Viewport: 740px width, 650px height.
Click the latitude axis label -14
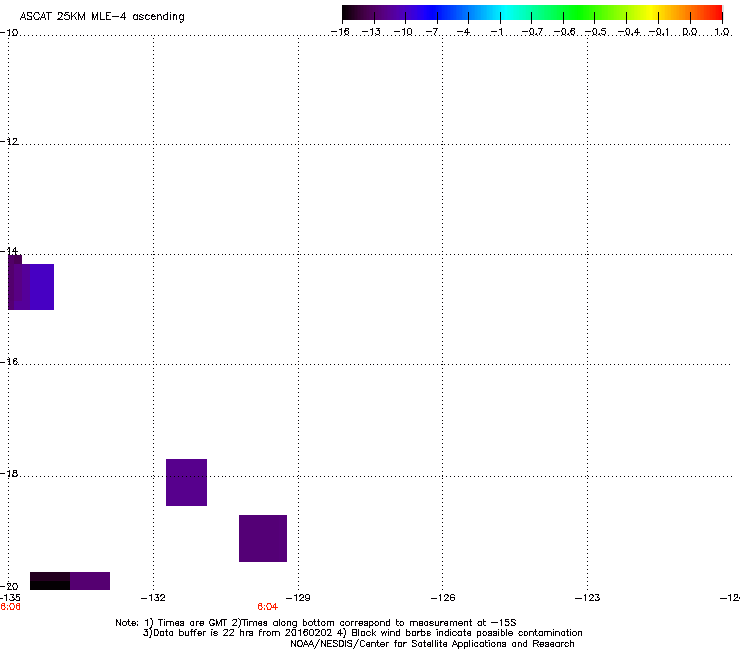tap(9, 251)
